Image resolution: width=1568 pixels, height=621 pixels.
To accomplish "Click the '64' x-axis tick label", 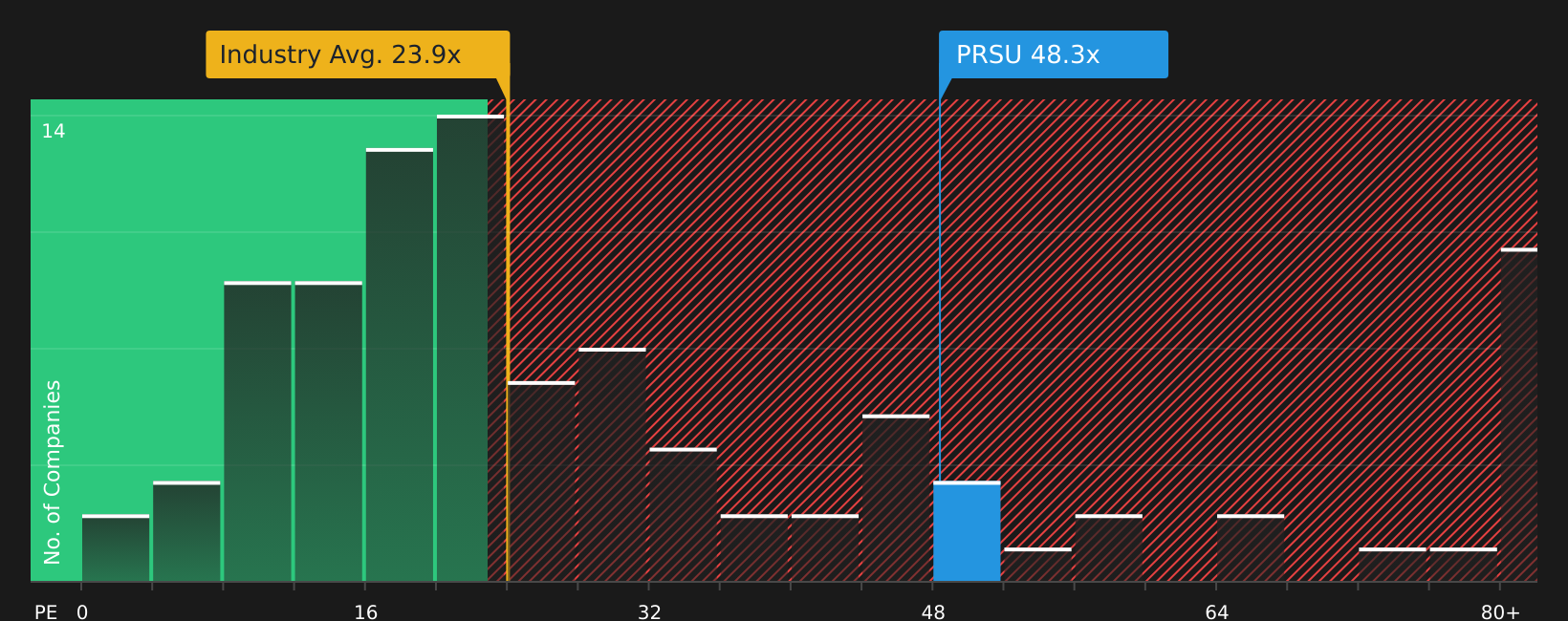I will 1216,612.
